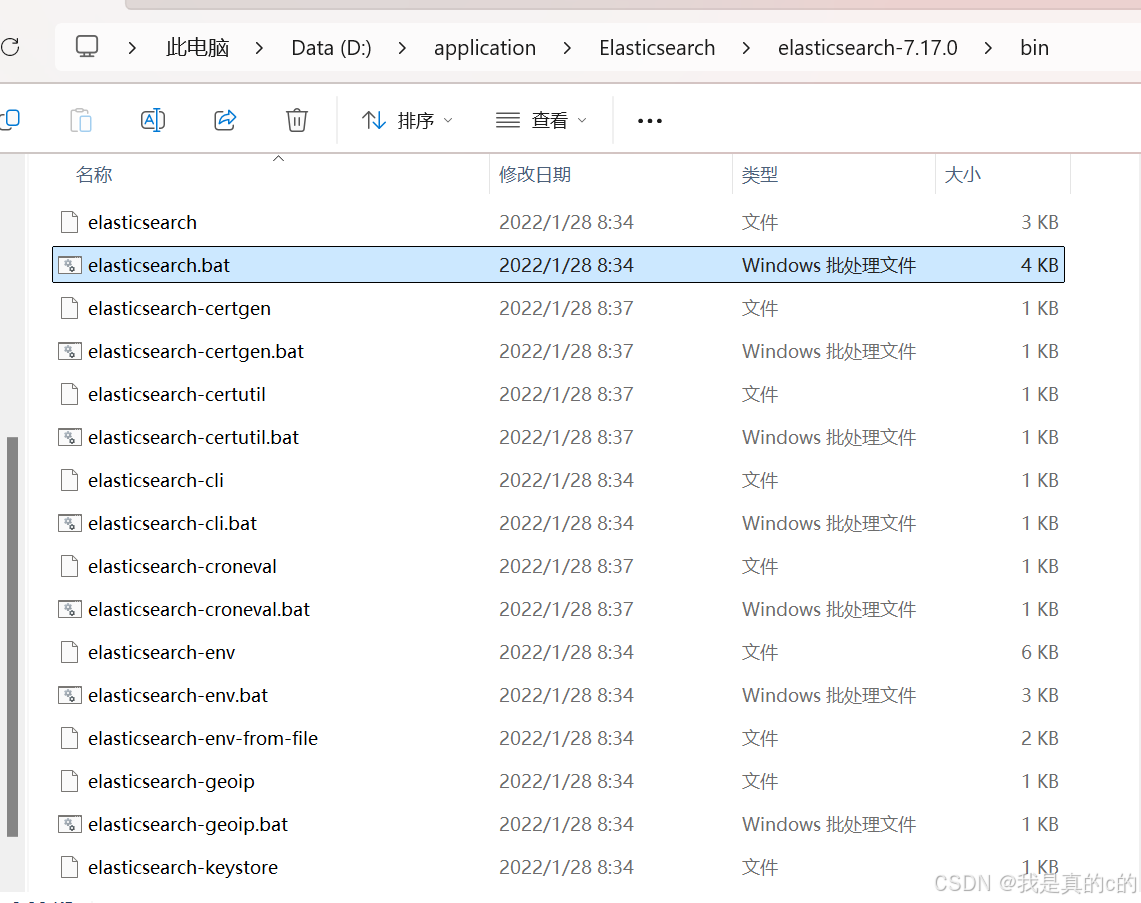Click the file icon of elasticsearch-certgen.bat
The height and width of the screenshot is (903, 1141).
[70, 351]
